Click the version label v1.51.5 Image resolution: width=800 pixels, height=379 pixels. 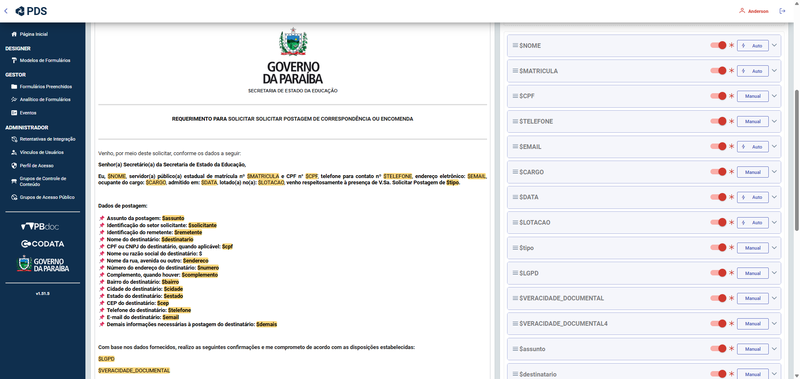(x=42, y=294)
